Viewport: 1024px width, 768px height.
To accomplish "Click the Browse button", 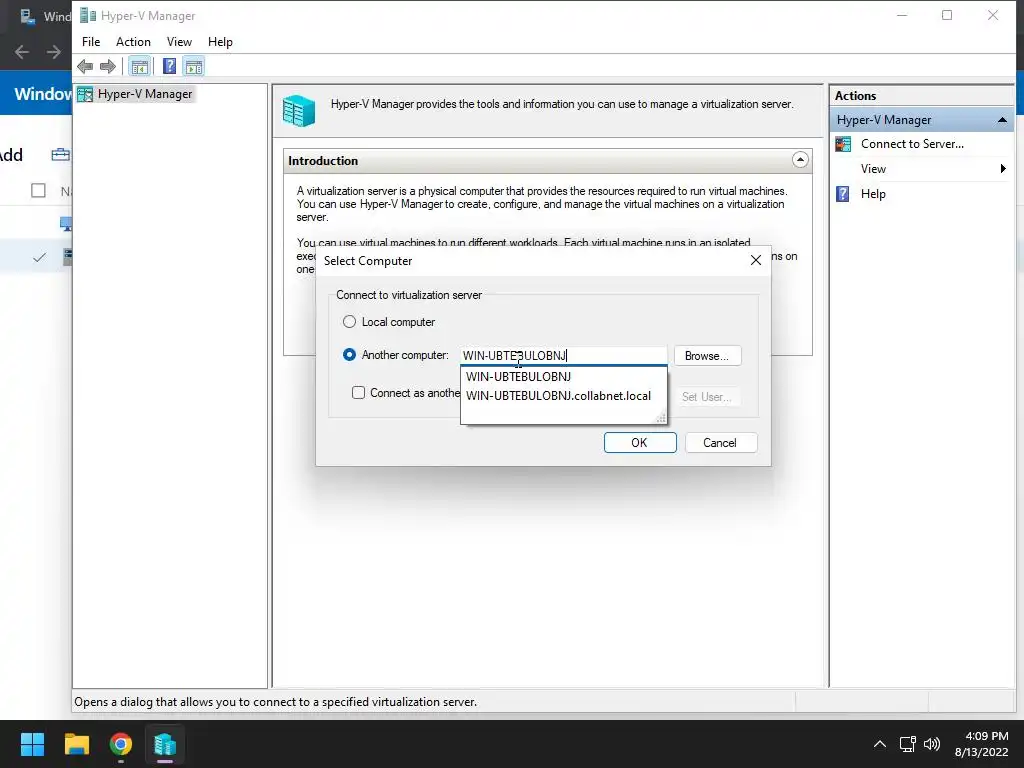I will pyautogui.click(x=707, y=356).
